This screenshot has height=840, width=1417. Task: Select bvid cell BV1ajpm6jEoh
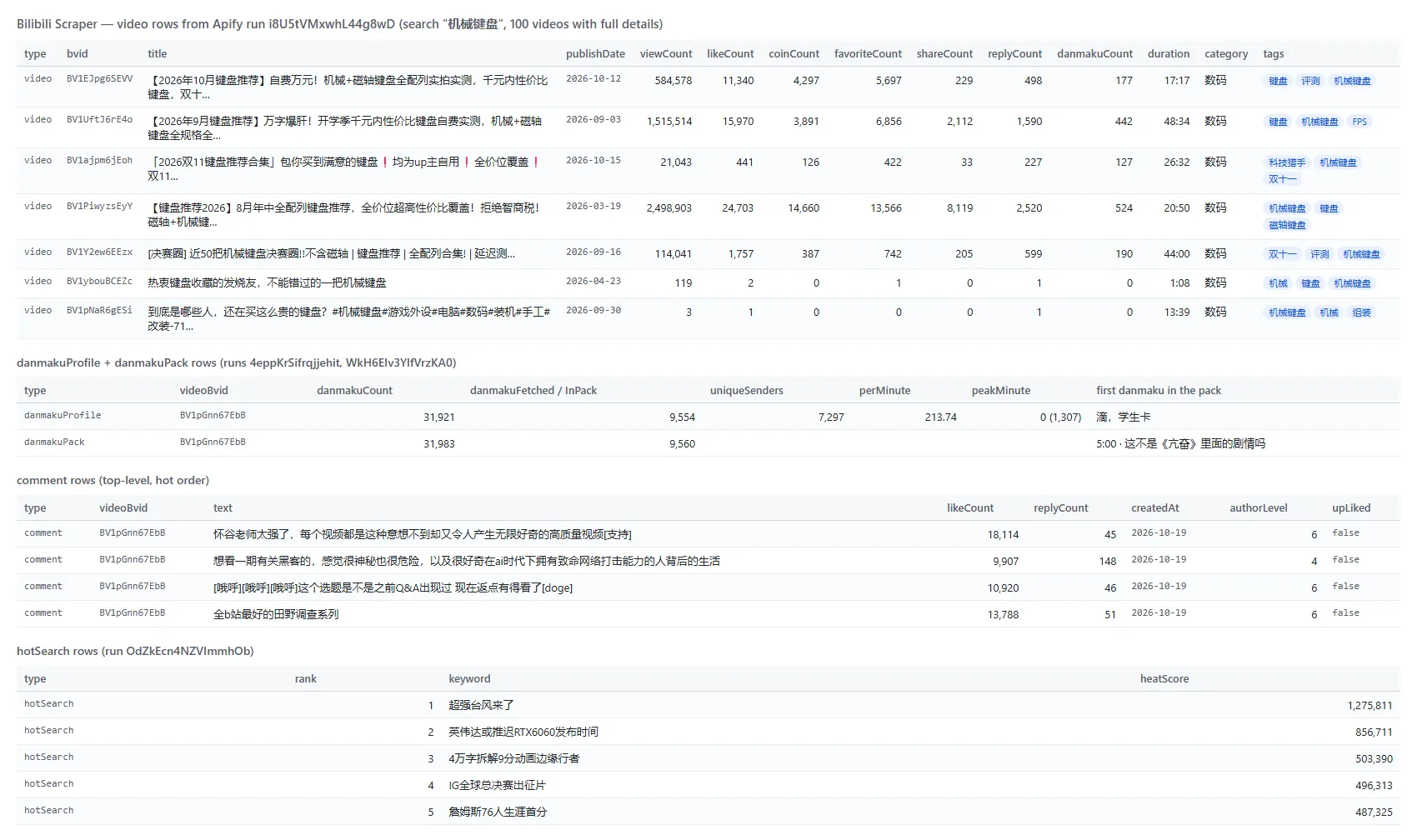99,160
